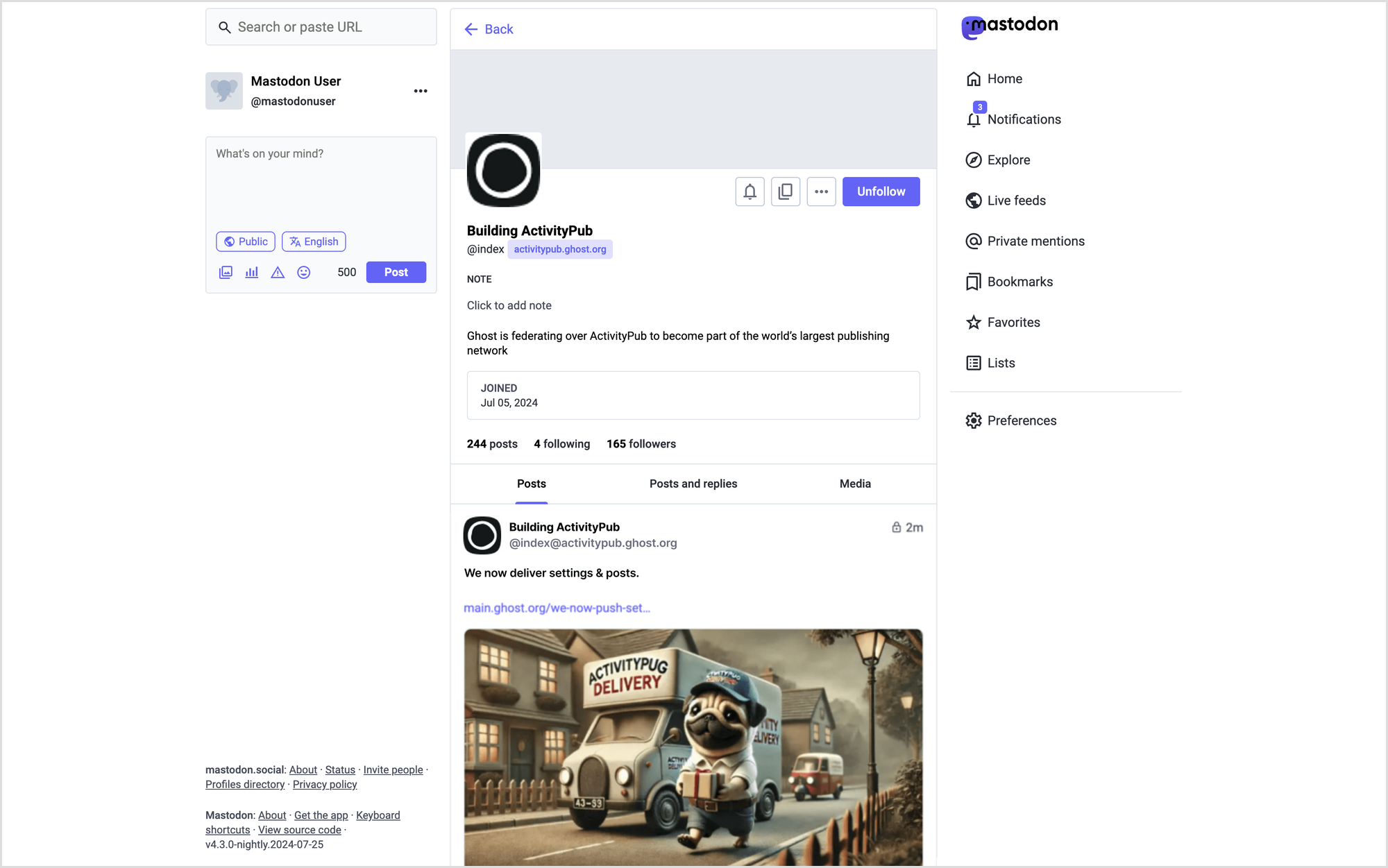Image resolution: width=1388 pixels, height=868 pixels.
Task: Click the add image attachment icon
Action: [x=226, y=273]
